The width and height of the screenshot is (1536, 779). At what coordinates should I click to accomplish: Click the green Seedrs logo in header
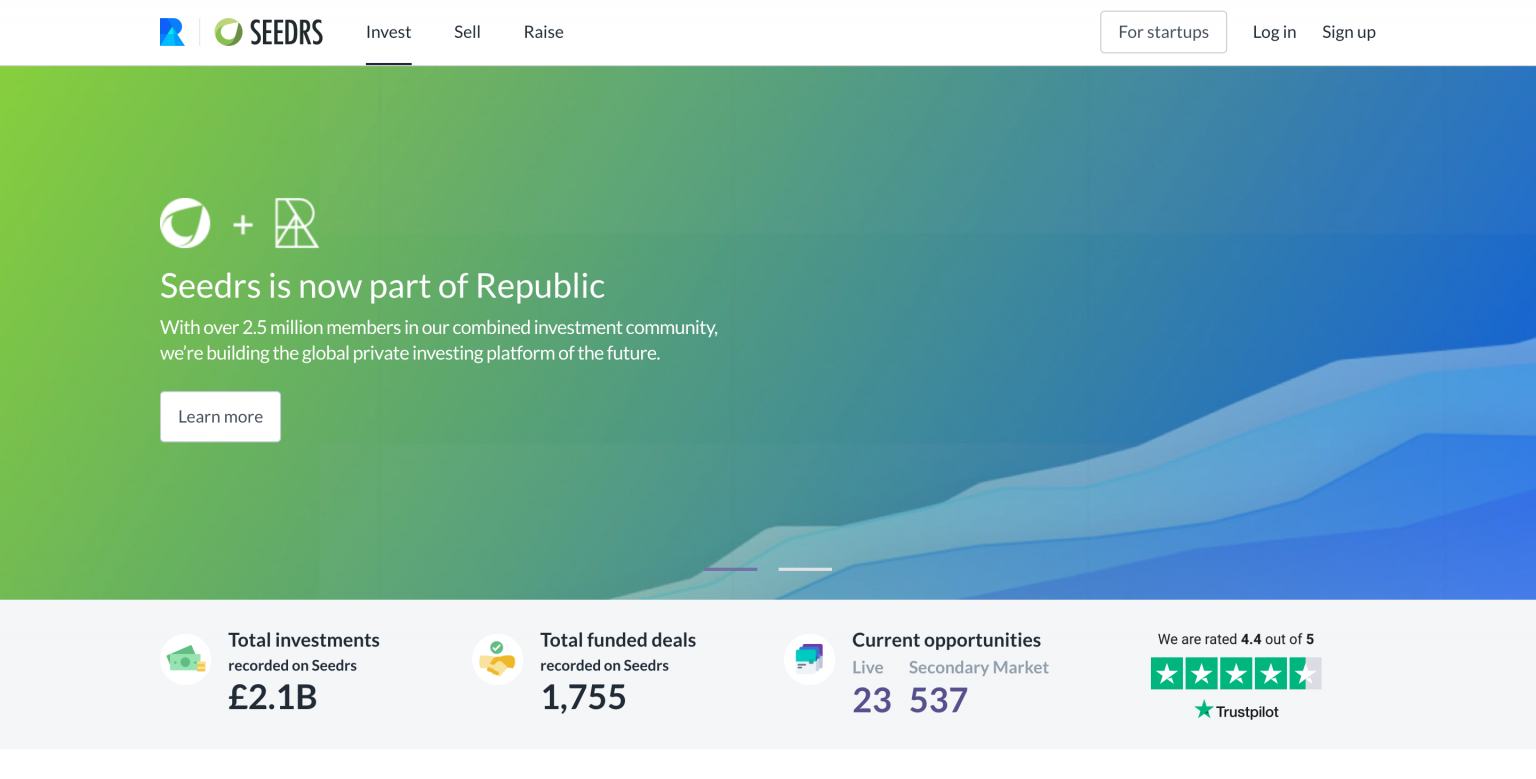click(269, 32)
